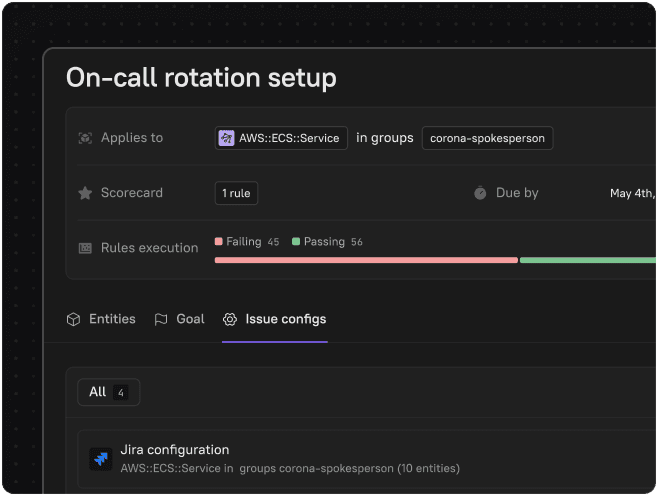Click the May 4th due date

coord(632,193)
